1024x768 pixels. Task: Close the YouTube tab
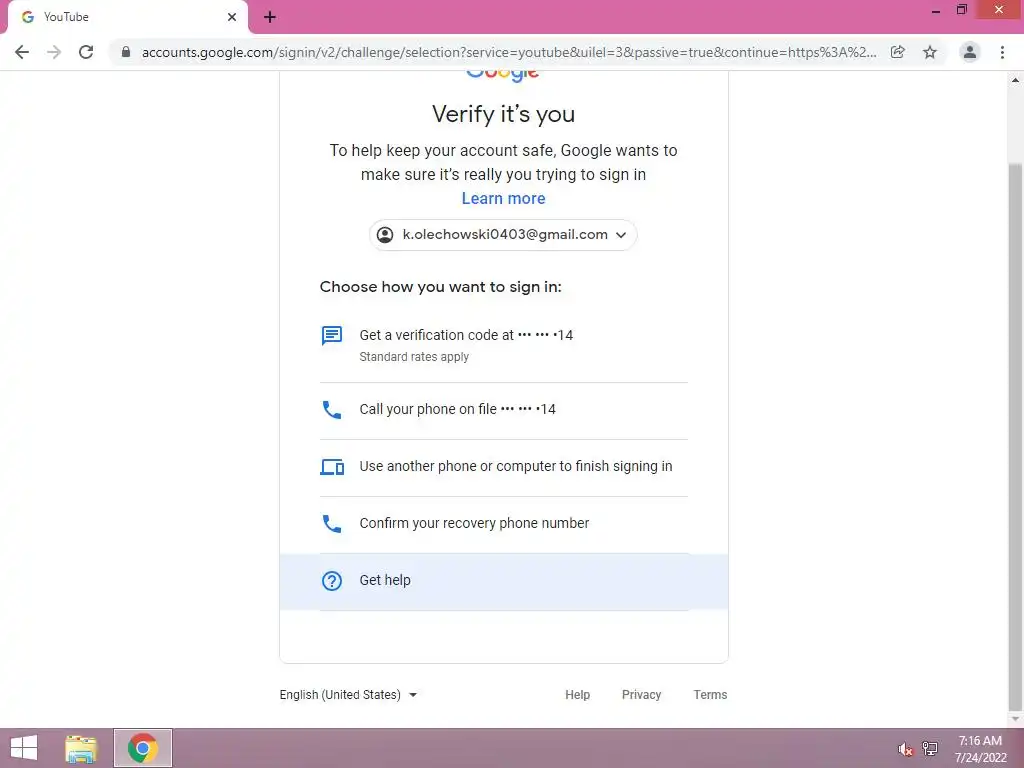click(232, 17)
